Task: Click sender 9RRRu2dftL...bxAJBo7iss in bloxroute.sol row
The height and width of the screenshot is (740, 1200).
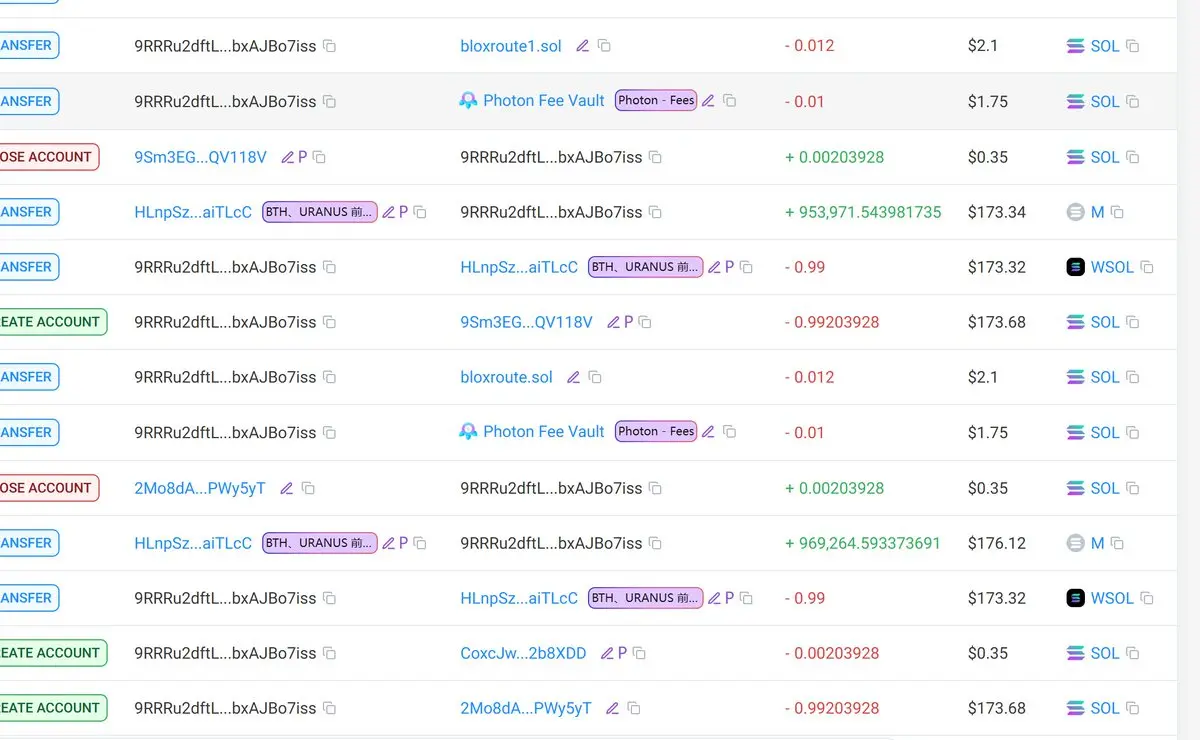Action: point(225,377)
